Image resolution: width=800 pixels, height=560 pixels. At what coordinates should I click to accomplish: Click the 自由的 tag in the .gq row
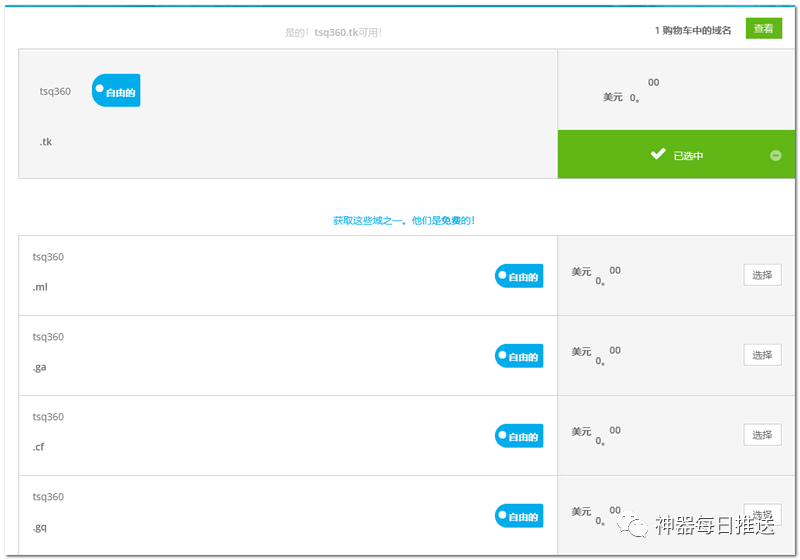click(x=519, y=516)
